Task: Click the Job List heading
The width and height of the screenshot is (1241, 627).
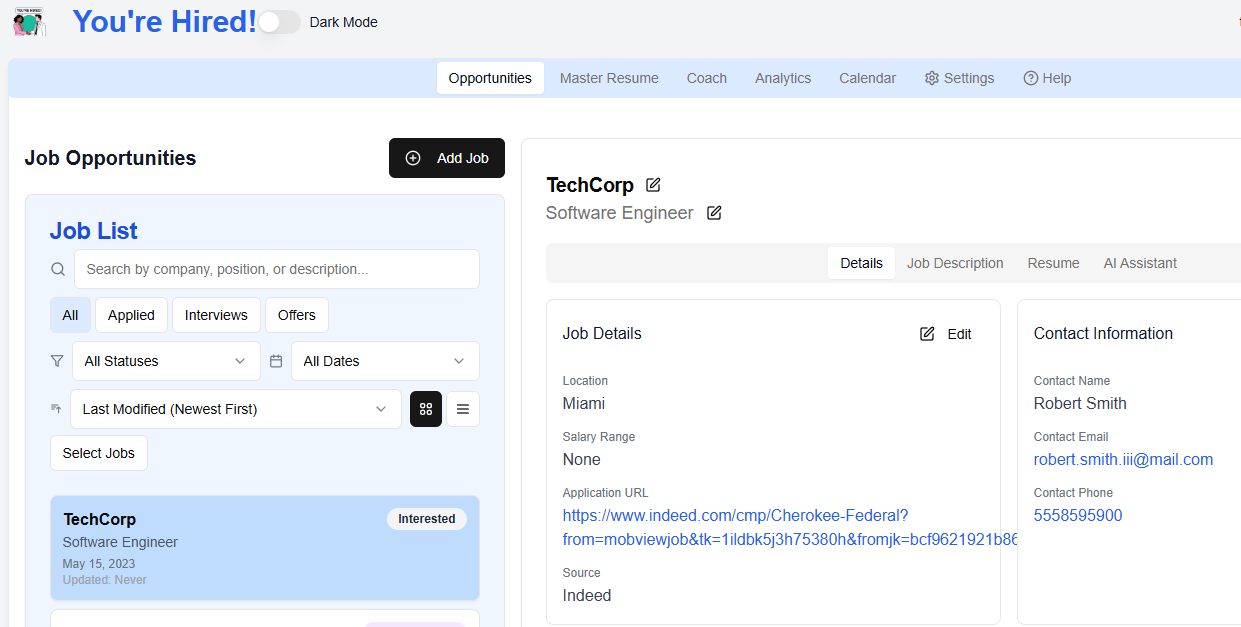Action: pyautogui.click(x=94, y=231)
